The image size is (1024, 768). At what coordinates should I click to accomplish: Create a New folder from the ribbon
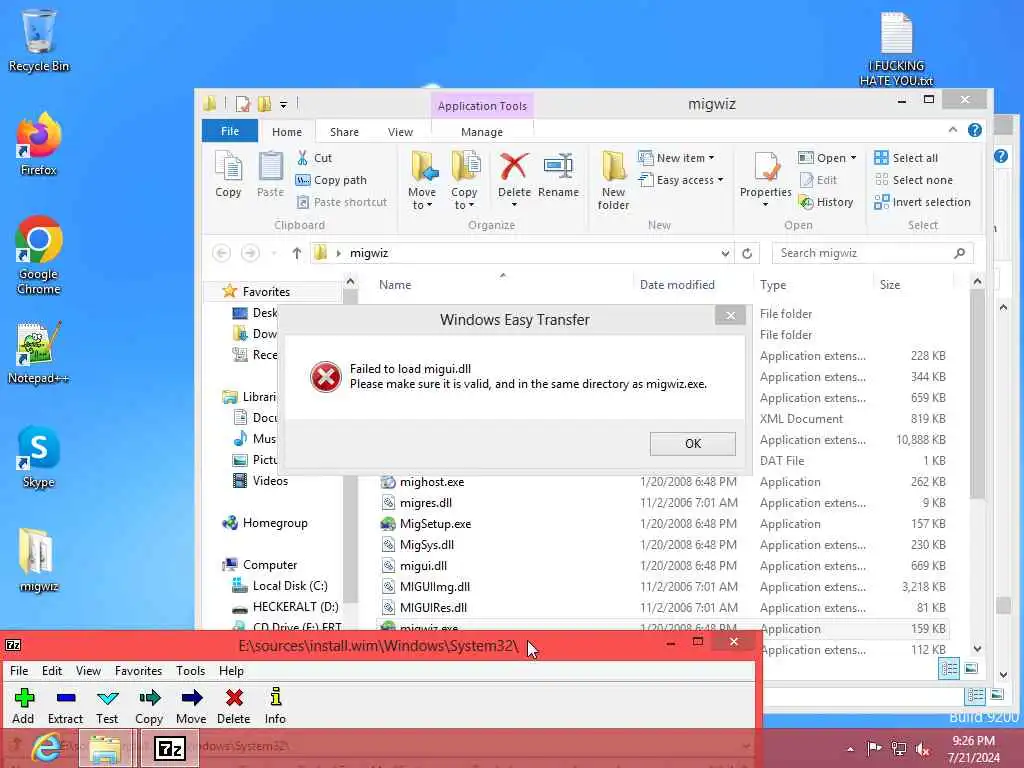(x=613, y=180)
